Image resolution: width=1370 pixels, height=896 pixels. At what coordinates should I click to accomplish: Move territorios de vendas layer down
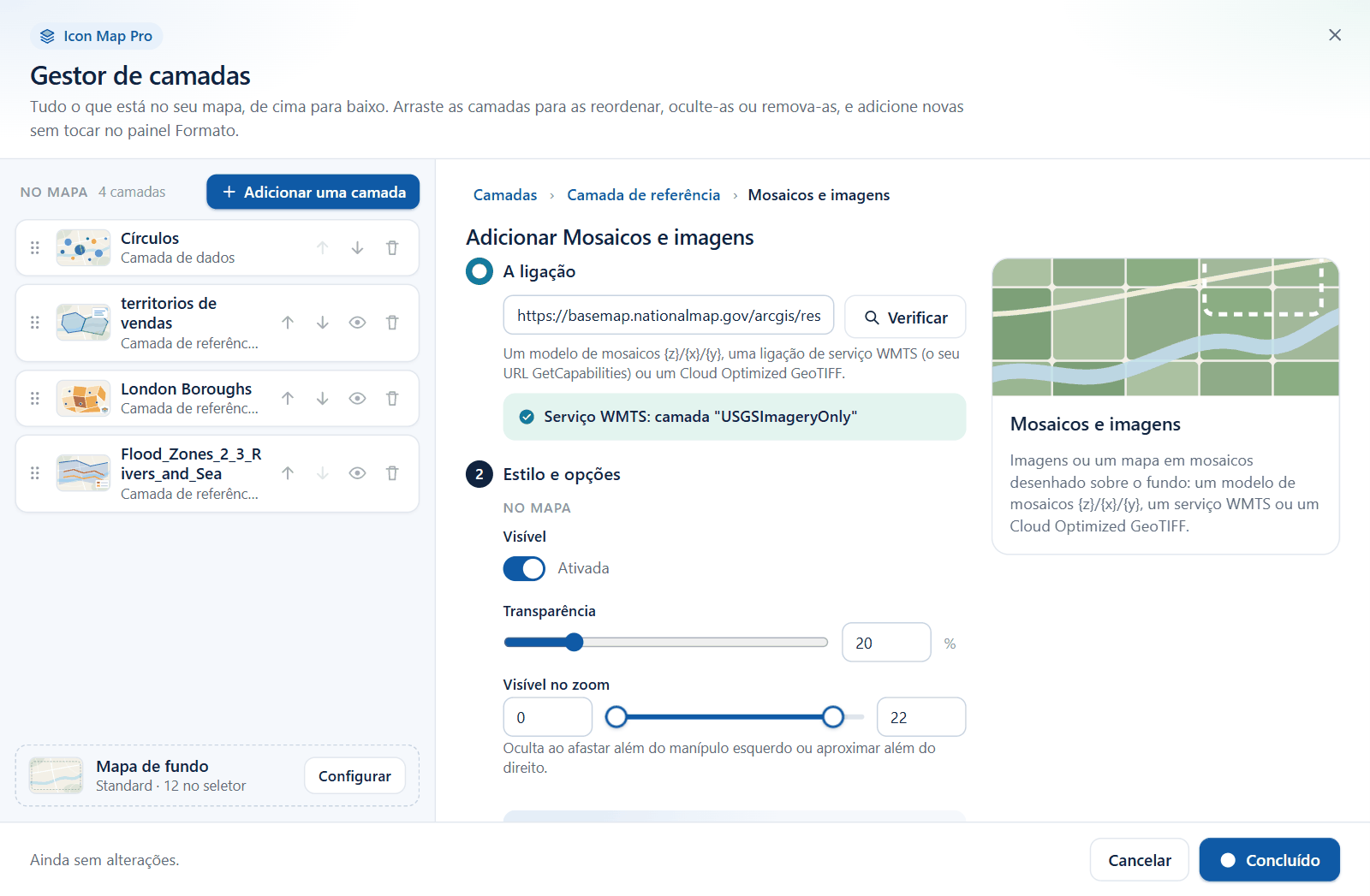click(x=322, y=323)
